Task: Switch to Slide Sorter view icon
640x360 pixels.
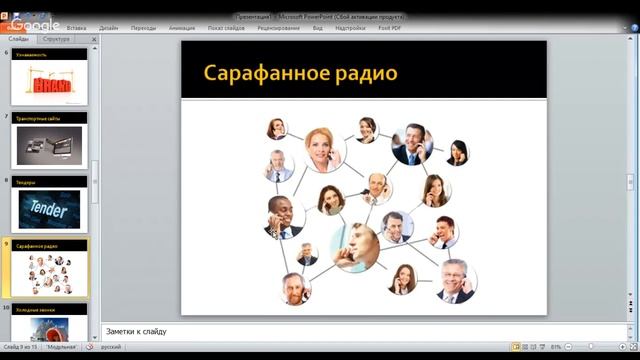Action: 525,347
